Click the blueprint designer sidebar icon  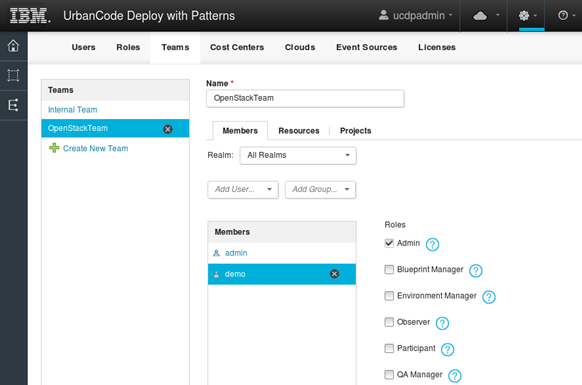pos(13,76)
